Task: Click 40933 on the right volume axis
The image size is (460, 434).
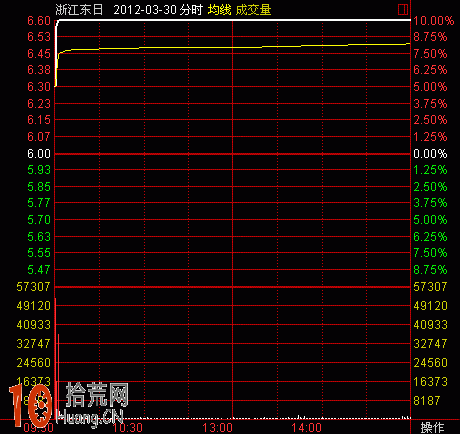Action: 430,325
